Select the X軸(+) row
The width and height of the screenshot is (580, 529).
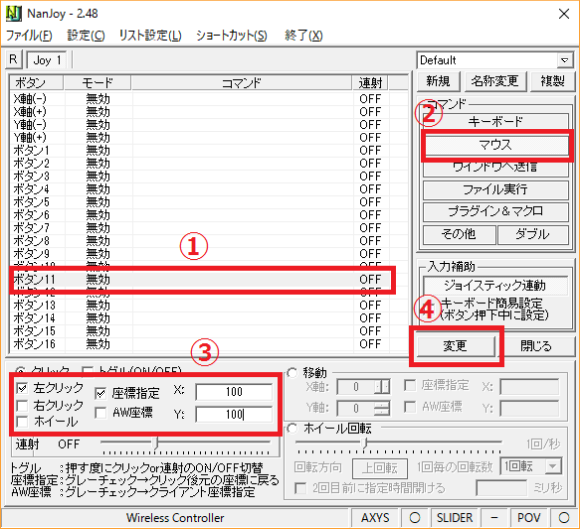[209, 112]
